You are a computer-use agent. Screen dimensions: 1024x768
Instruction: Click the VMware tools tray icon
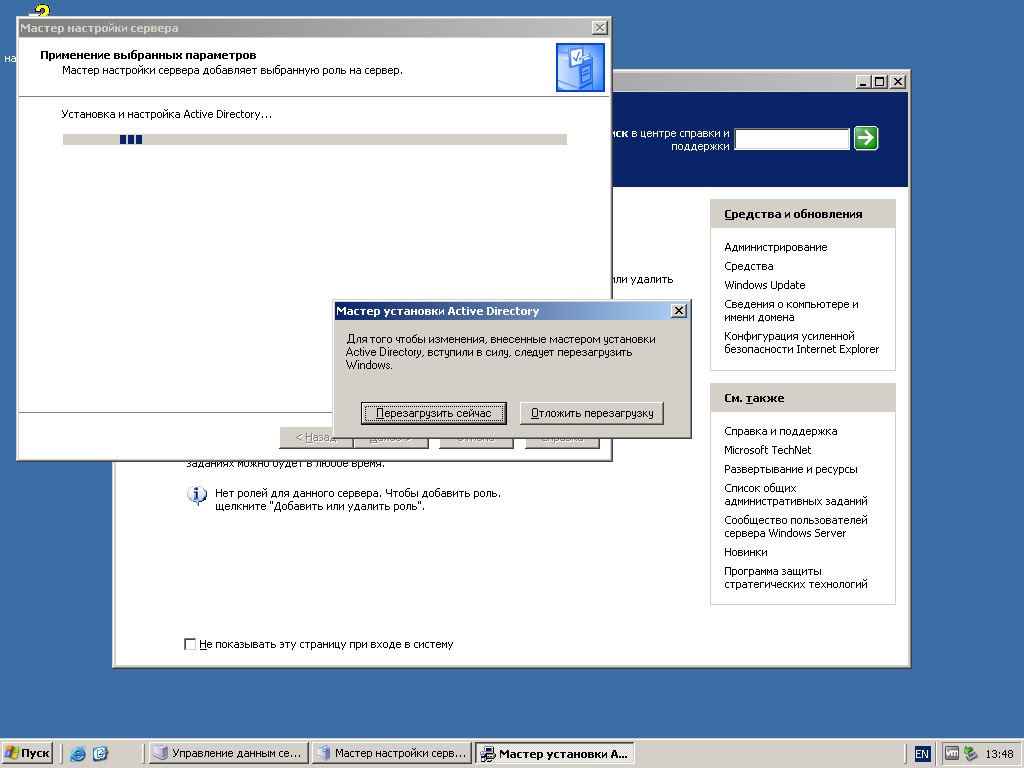point(952,753)
